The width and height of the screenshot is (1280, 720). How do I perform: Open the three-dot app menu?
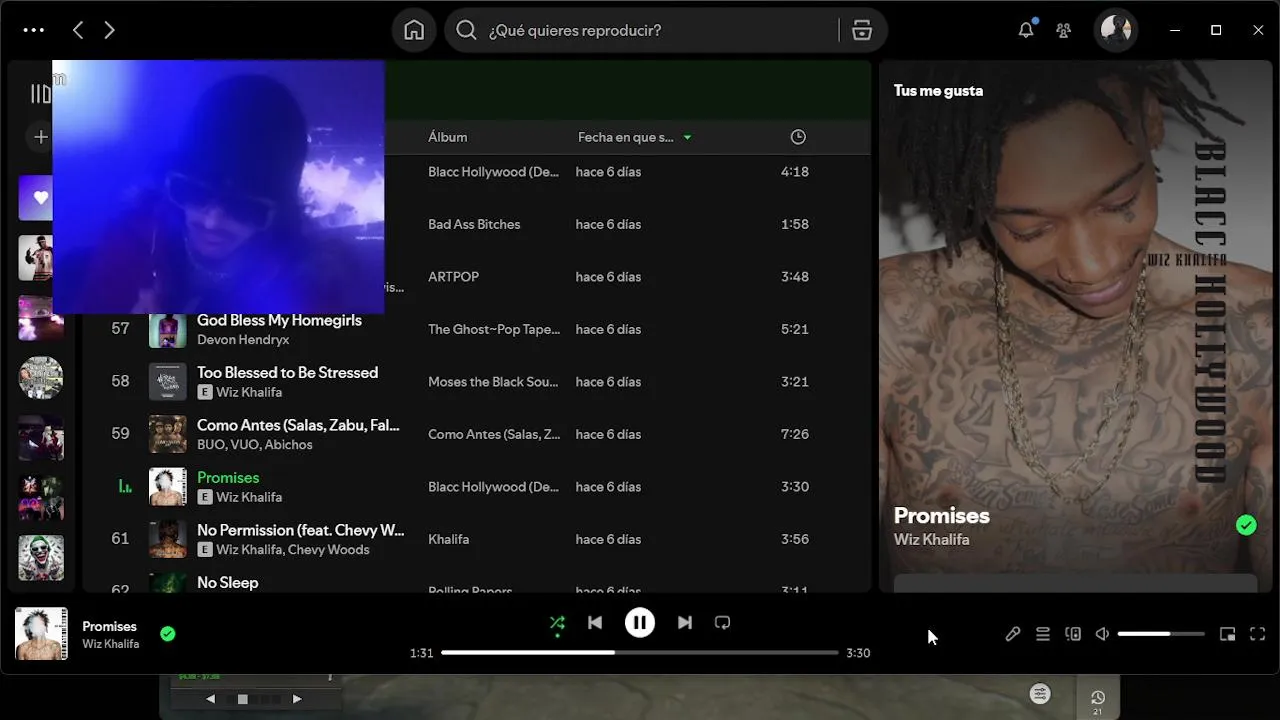34,30
